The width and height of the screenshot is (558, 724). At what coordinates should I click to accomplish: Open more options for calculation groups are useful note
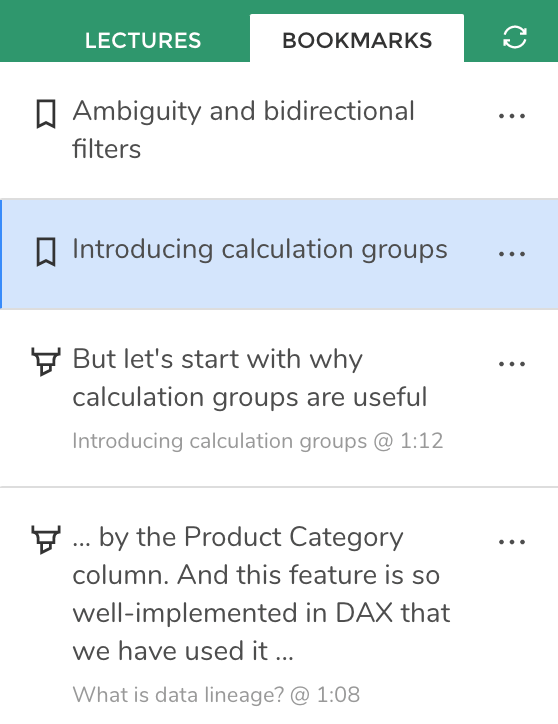pyautogui.click(x=512, y=364)
